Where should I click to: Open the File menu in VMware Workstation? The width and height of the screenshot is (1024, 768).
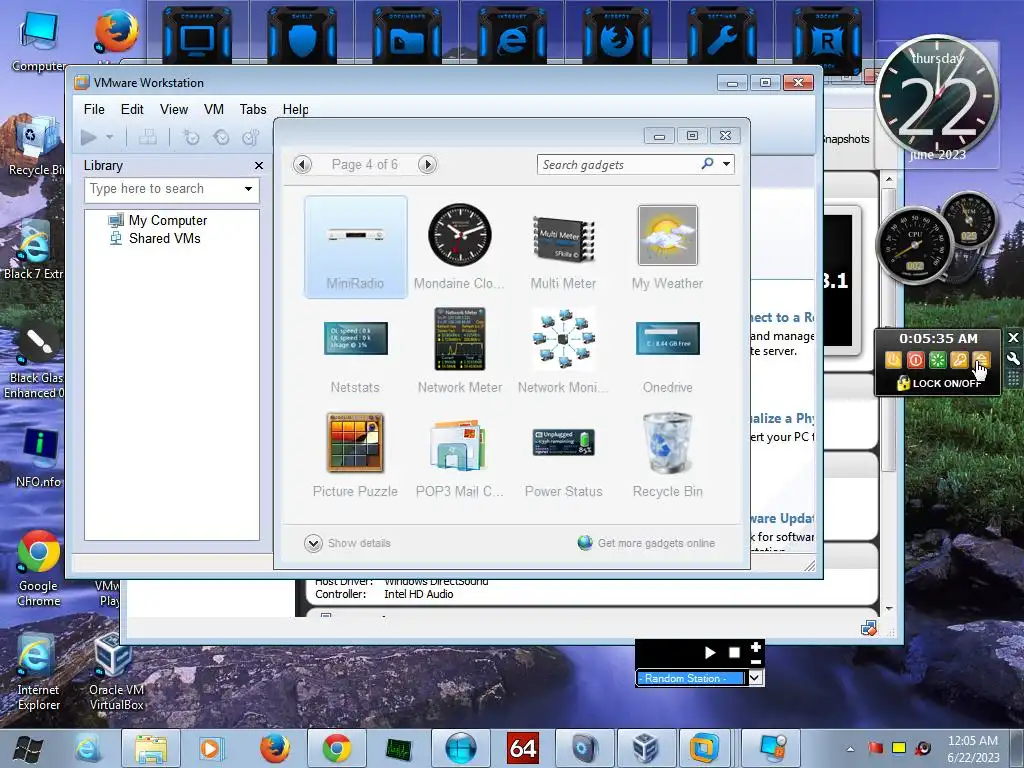(94, 109)
